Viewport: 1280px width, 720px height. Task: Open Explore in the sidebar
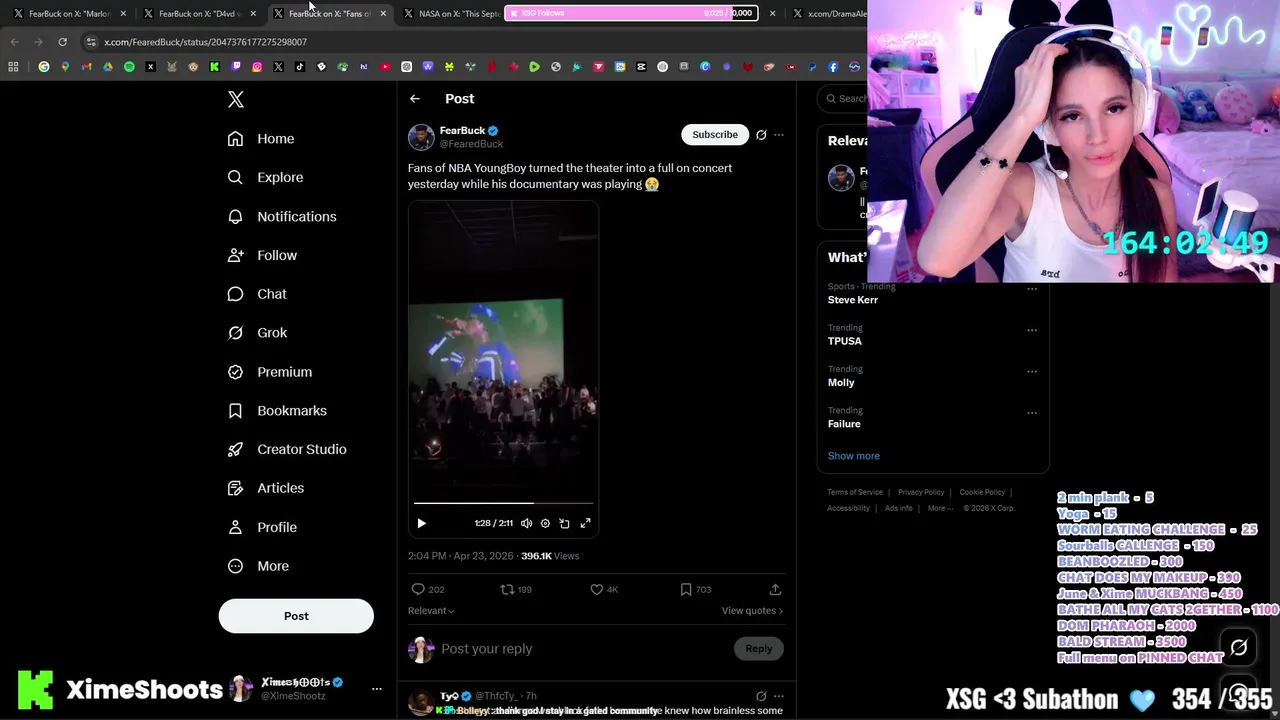[265, 177]
